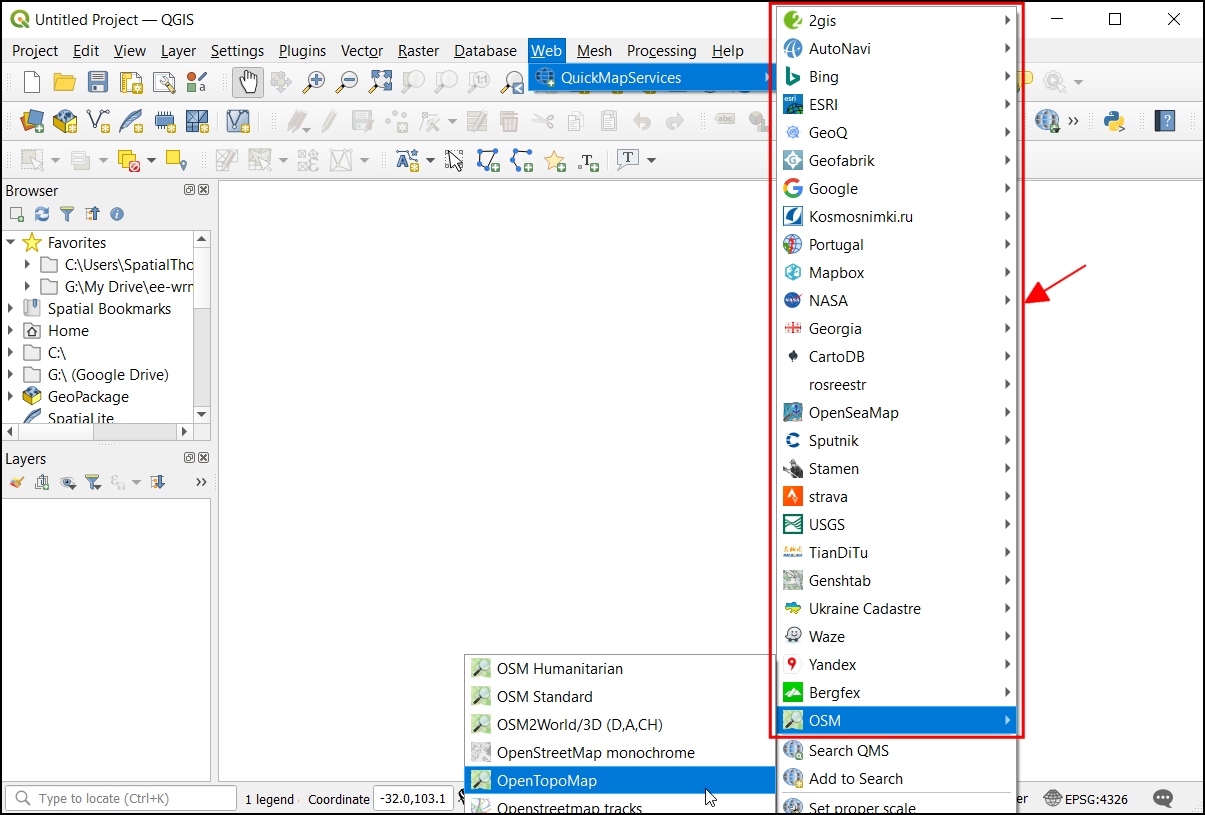Screen dimensions: 1205x815
Task: Click the messages speech bubble in status bar
Action: point(1163,798)
